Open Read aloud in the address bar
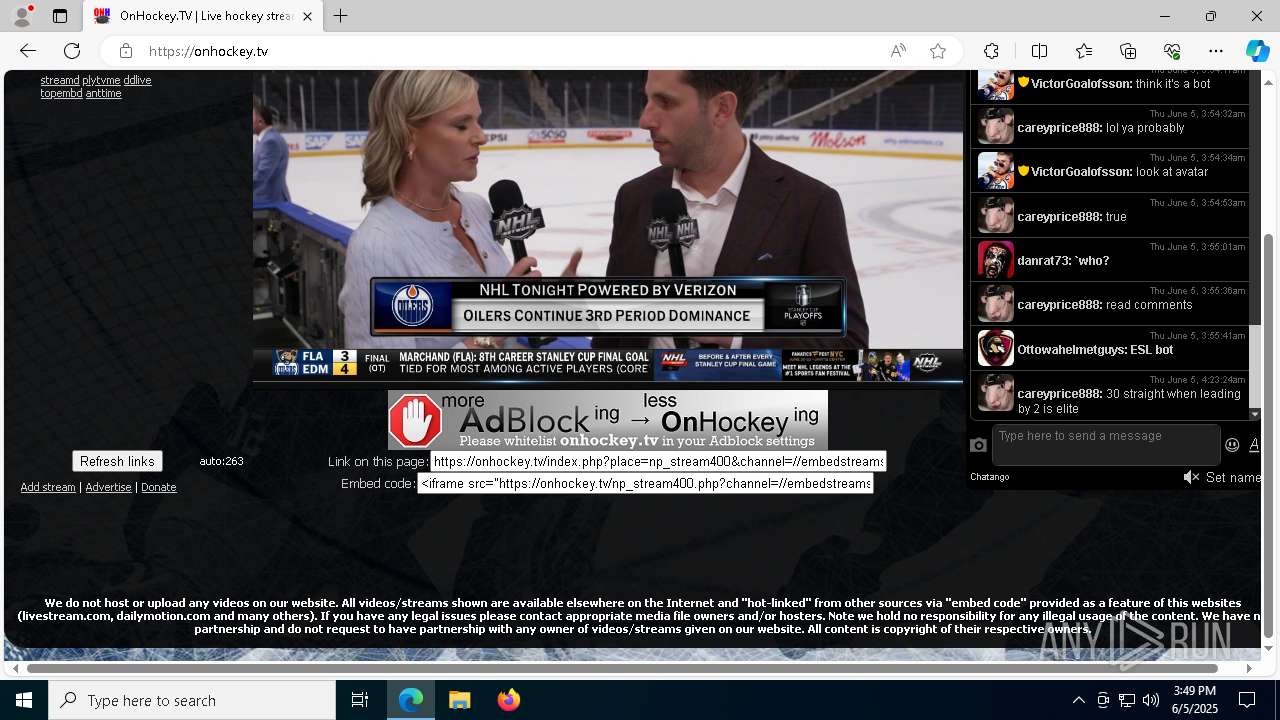The height and width of the screenshot is (720, 1280). click(898, 51)
